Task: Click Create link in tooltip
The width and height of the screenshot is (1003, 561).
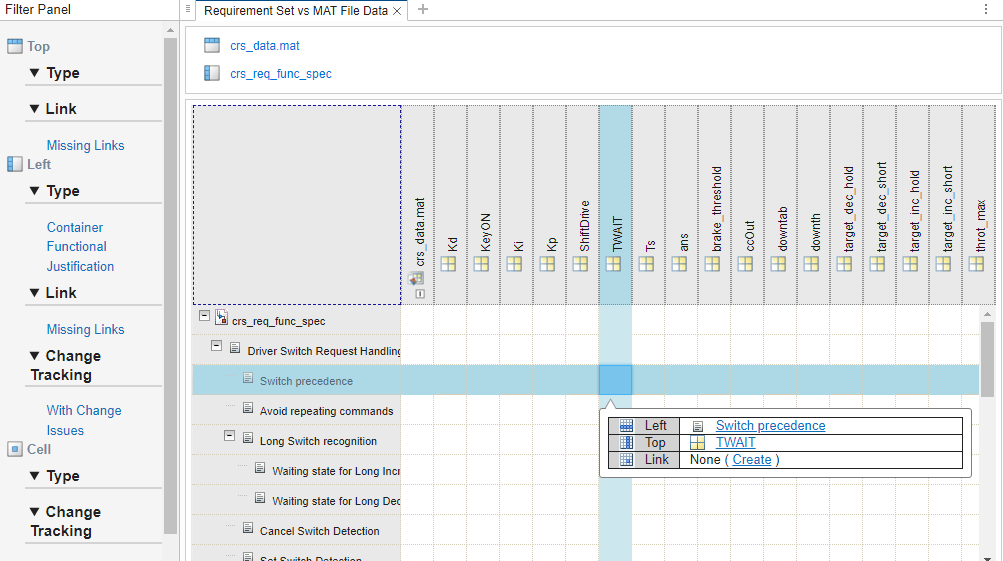Action: 752,459
